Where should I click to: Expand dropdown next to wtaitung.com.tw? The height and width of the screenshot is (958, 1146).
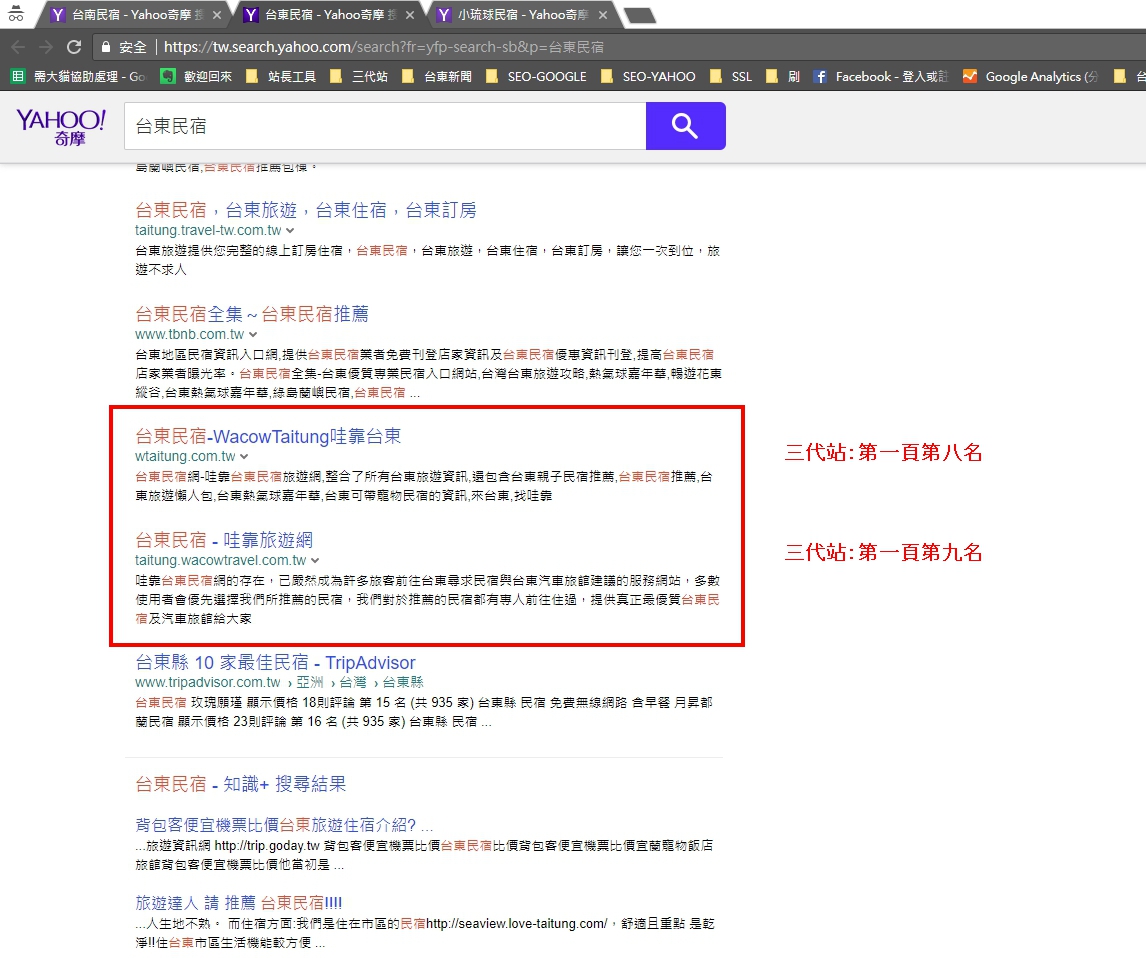(x=244, y=457)
